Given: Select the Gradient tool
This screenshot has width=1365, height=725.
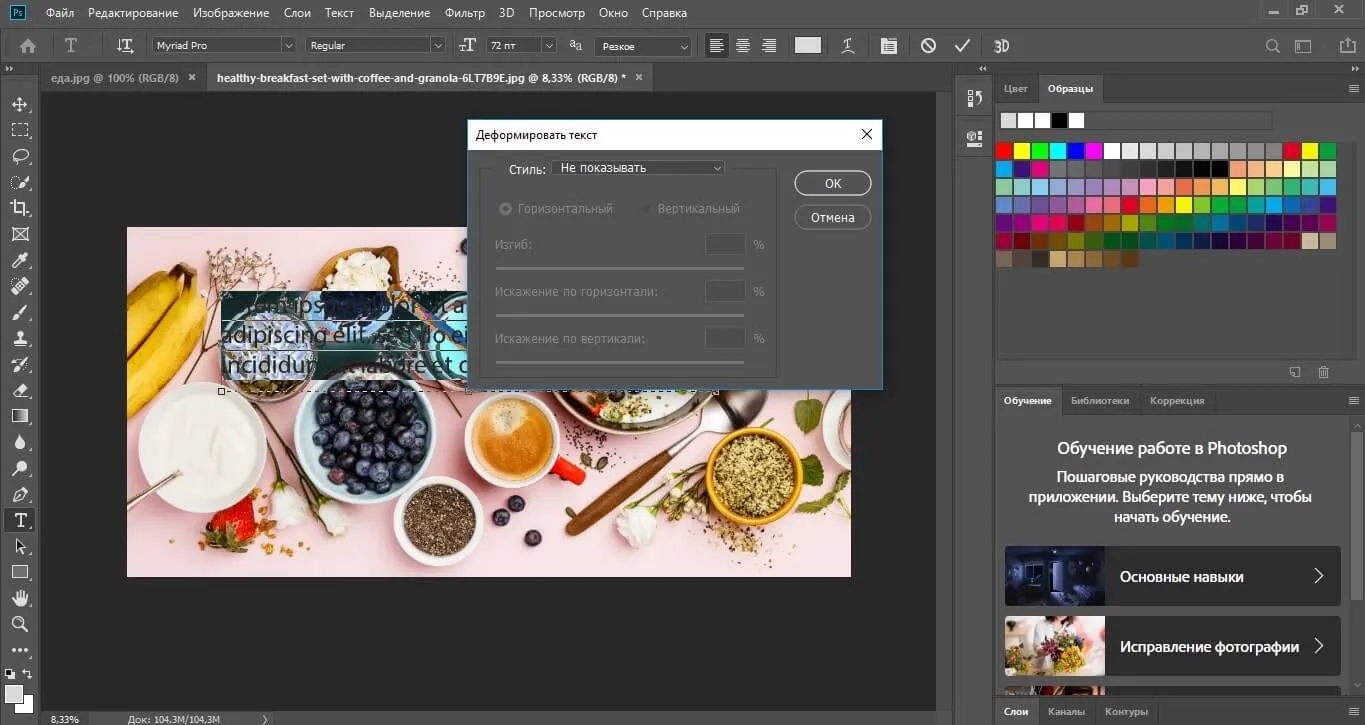Looking at the screenshot, I should point(20,416).
